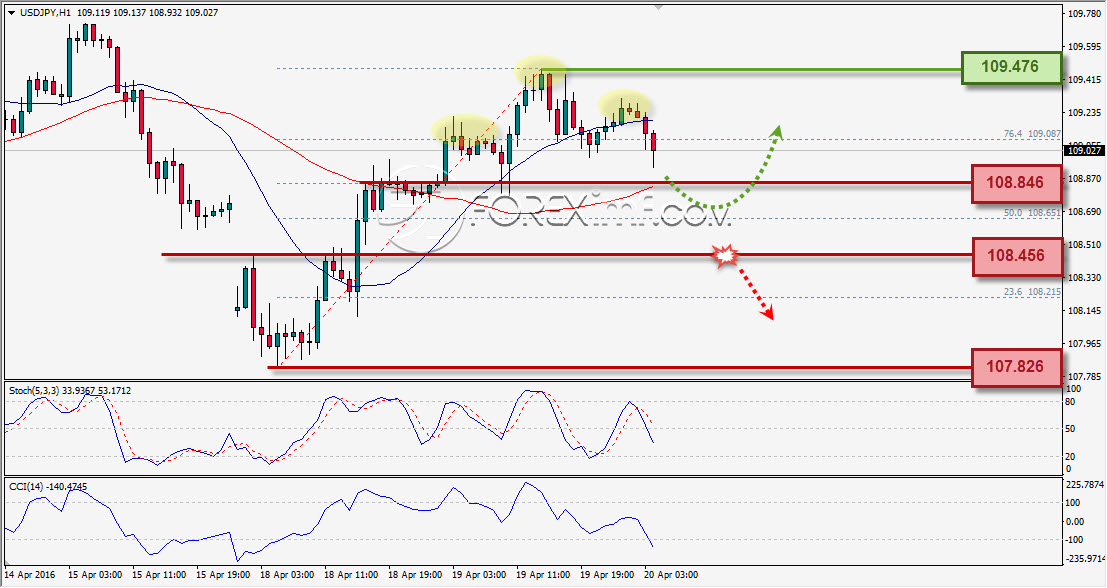The image size is (1107, 588).
Task: Click the 19 Apr 11:00 time label
Action: coord(544,575)
